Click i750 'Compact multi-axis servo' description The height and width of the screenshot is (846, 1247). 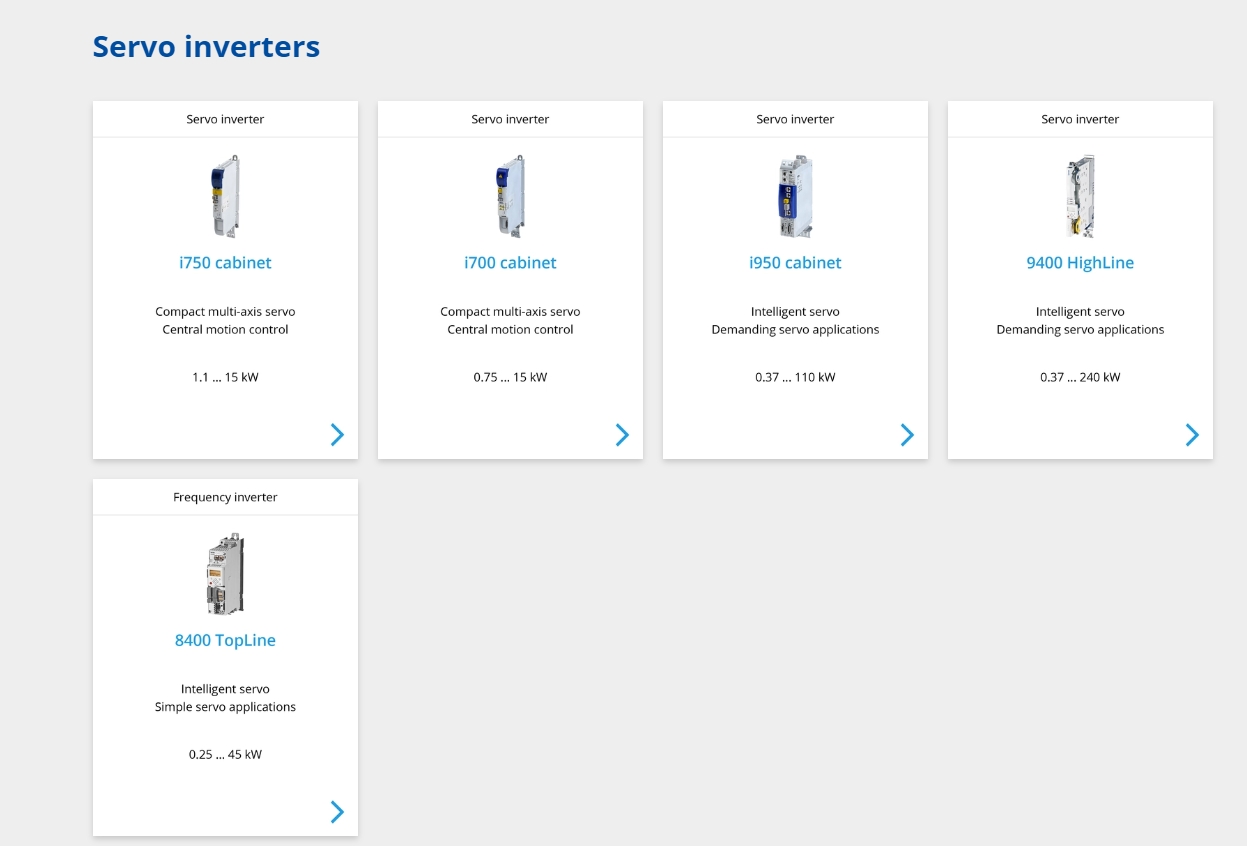[x=225, y=312]
